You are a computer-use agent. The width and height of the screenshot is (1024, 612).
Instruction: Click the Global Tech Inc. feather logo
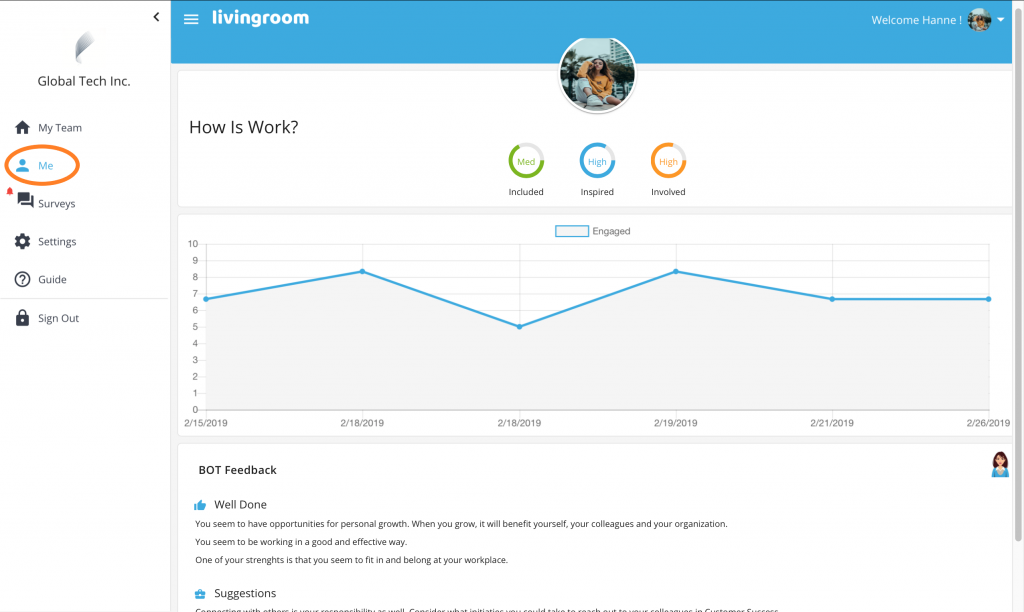[85, 47]
